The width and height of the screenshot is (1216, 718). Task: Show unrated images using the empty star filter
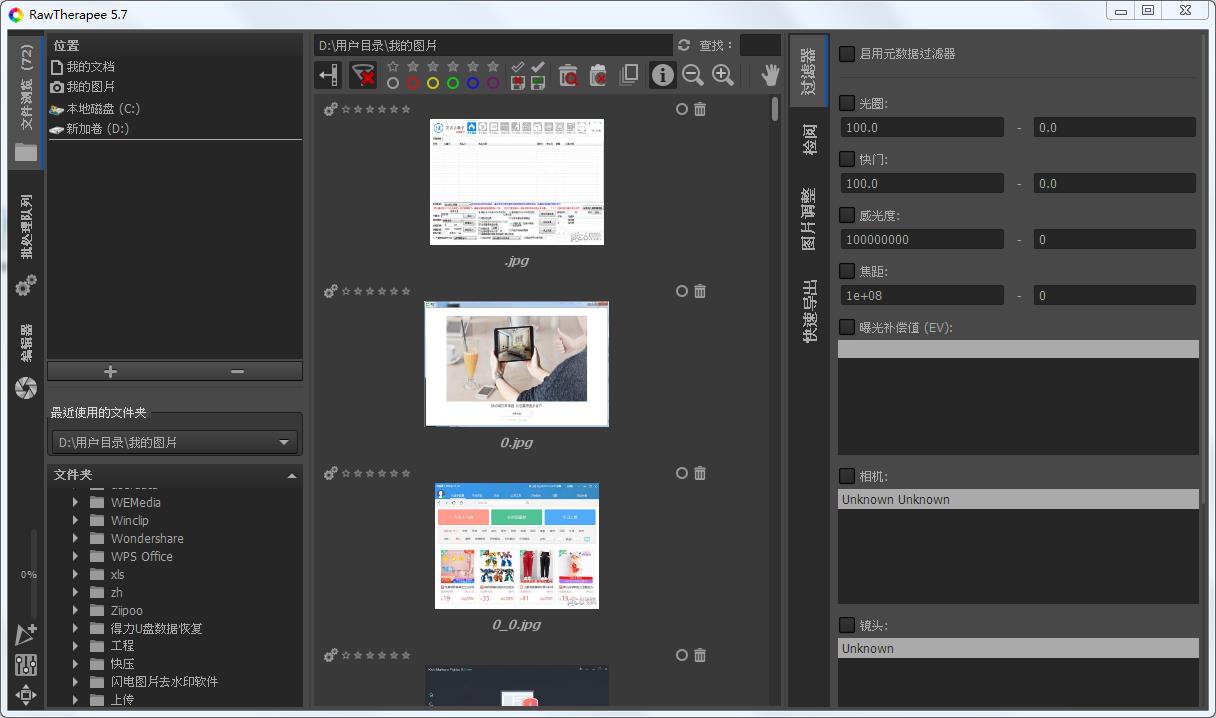tap(393, 66)
